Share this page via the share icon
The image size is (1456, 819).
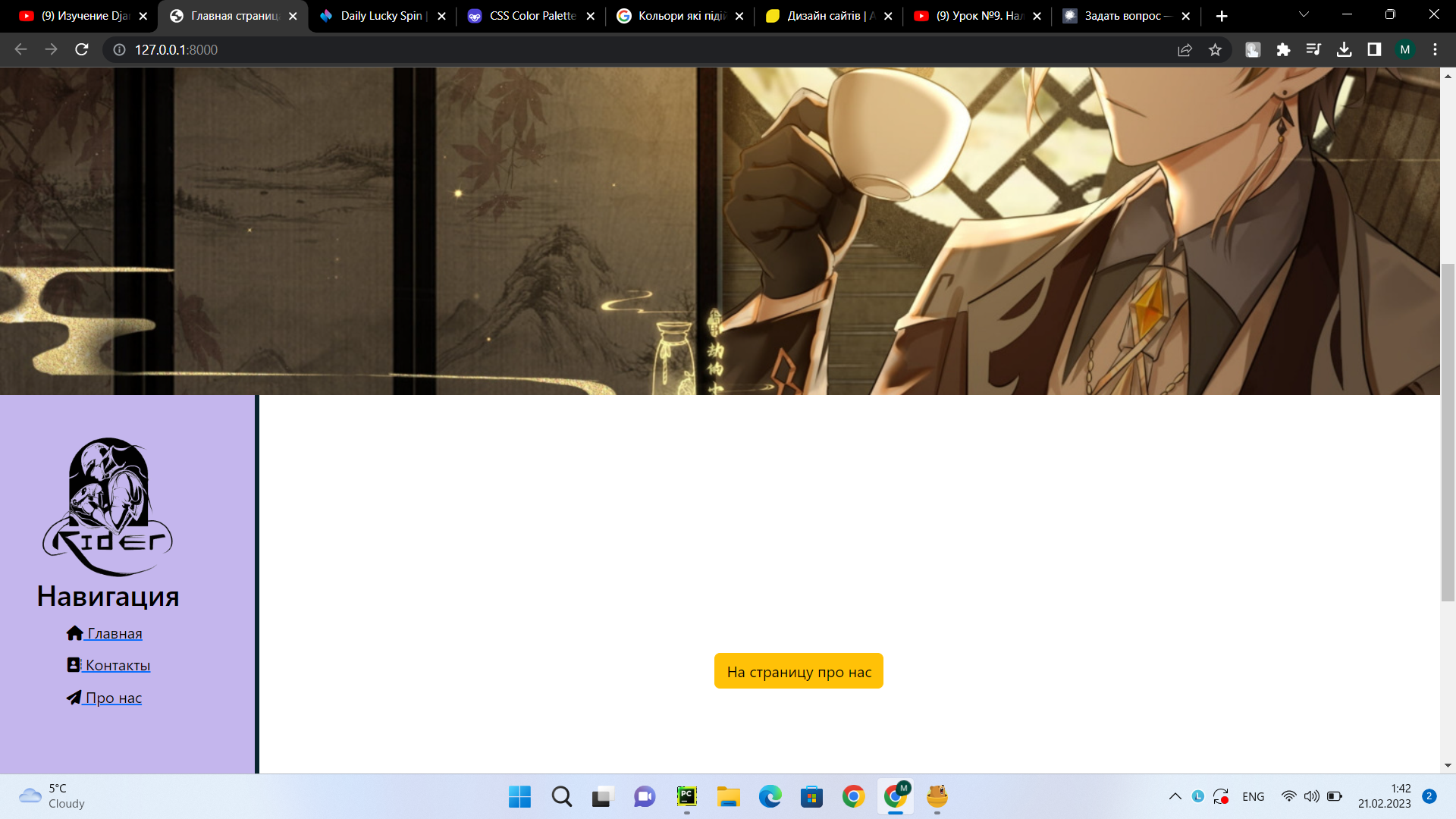[1185, 49]
